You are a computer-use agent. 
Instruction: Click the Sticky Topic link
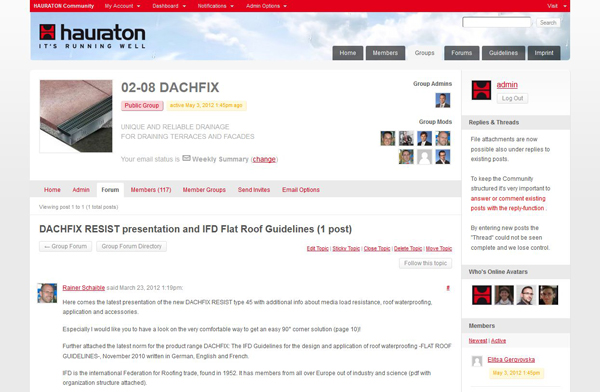[346, 248]
